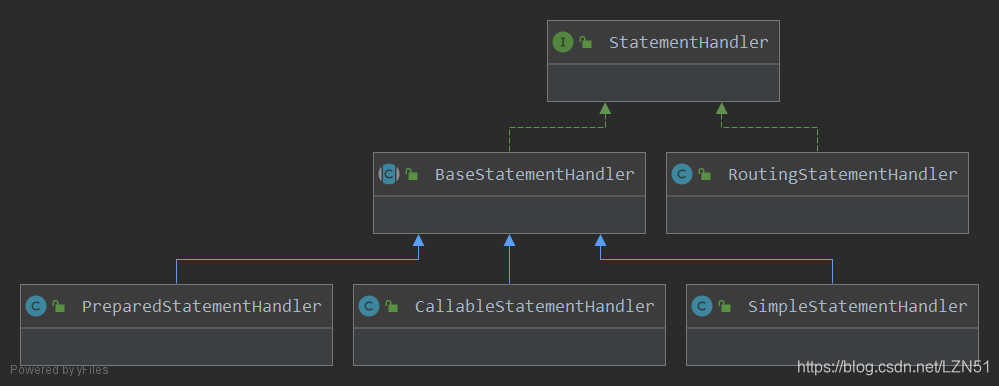The height and width of the screenshot is (386, 999).
Task: Click the members compartment of RoutingStatementHandler
Action: 817,215
